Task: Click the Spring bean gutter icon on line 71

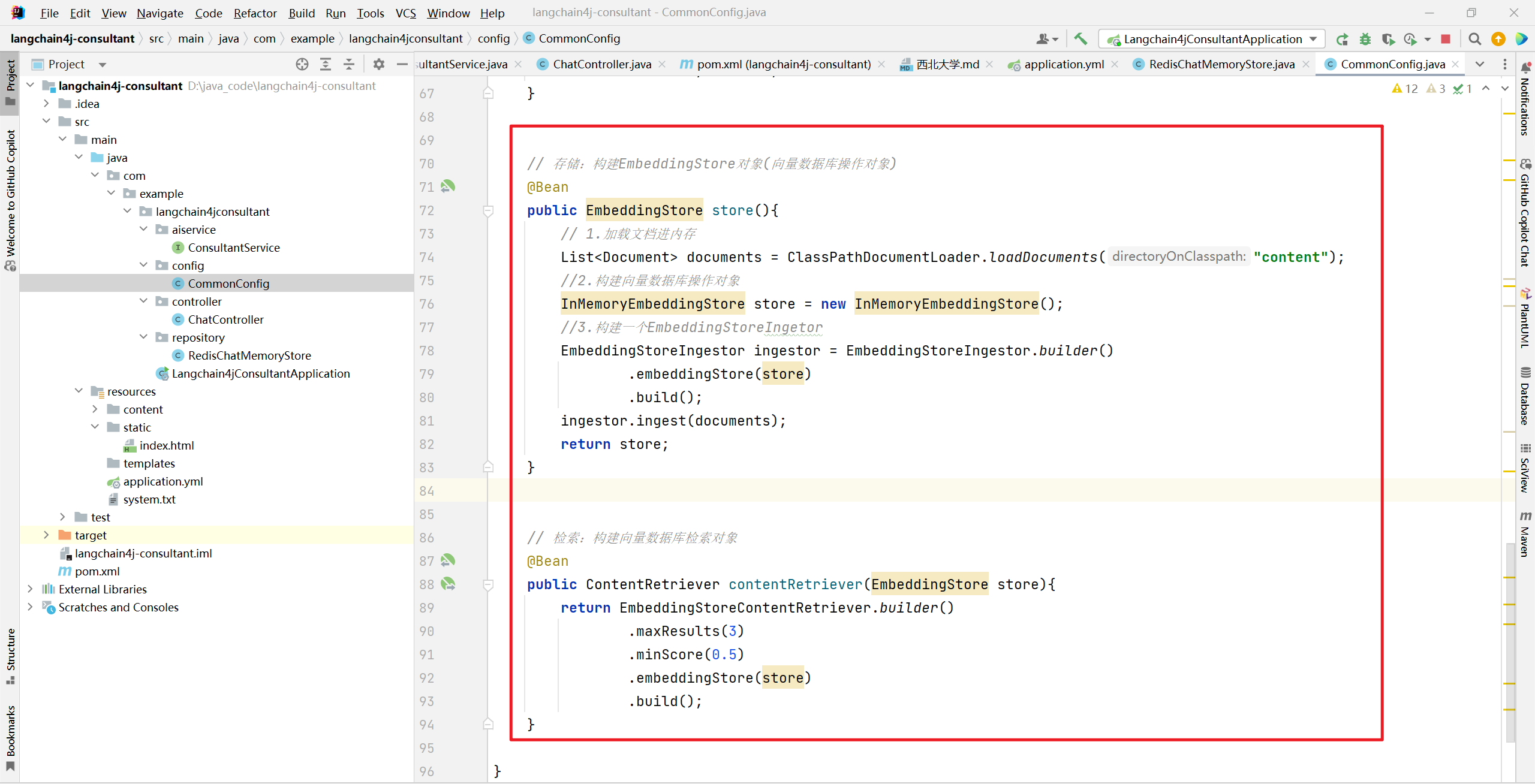Action: pos(448,187)
